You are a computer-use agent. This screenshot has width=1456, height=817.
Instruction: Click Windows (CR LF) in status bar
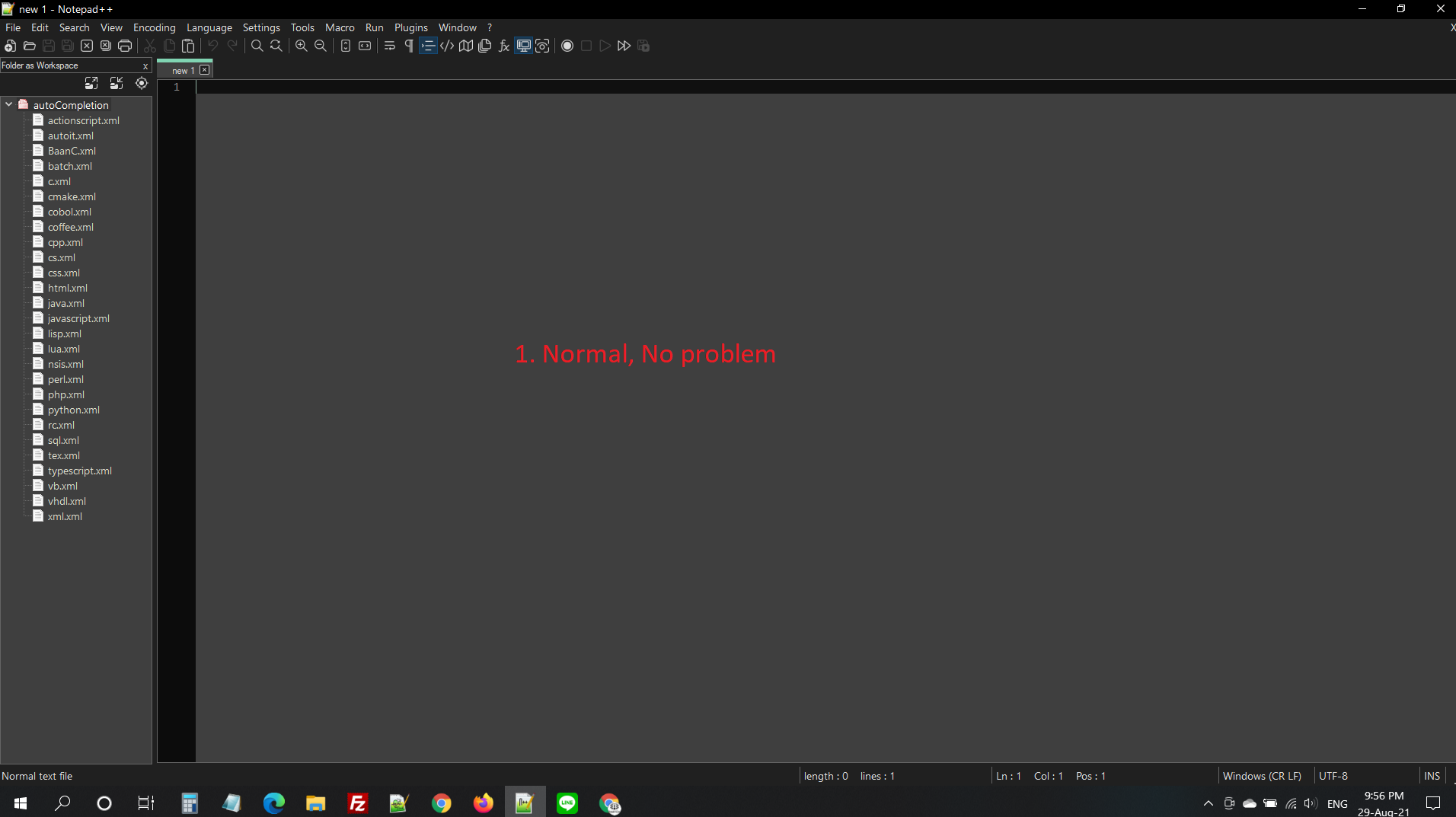[1262, 776]
